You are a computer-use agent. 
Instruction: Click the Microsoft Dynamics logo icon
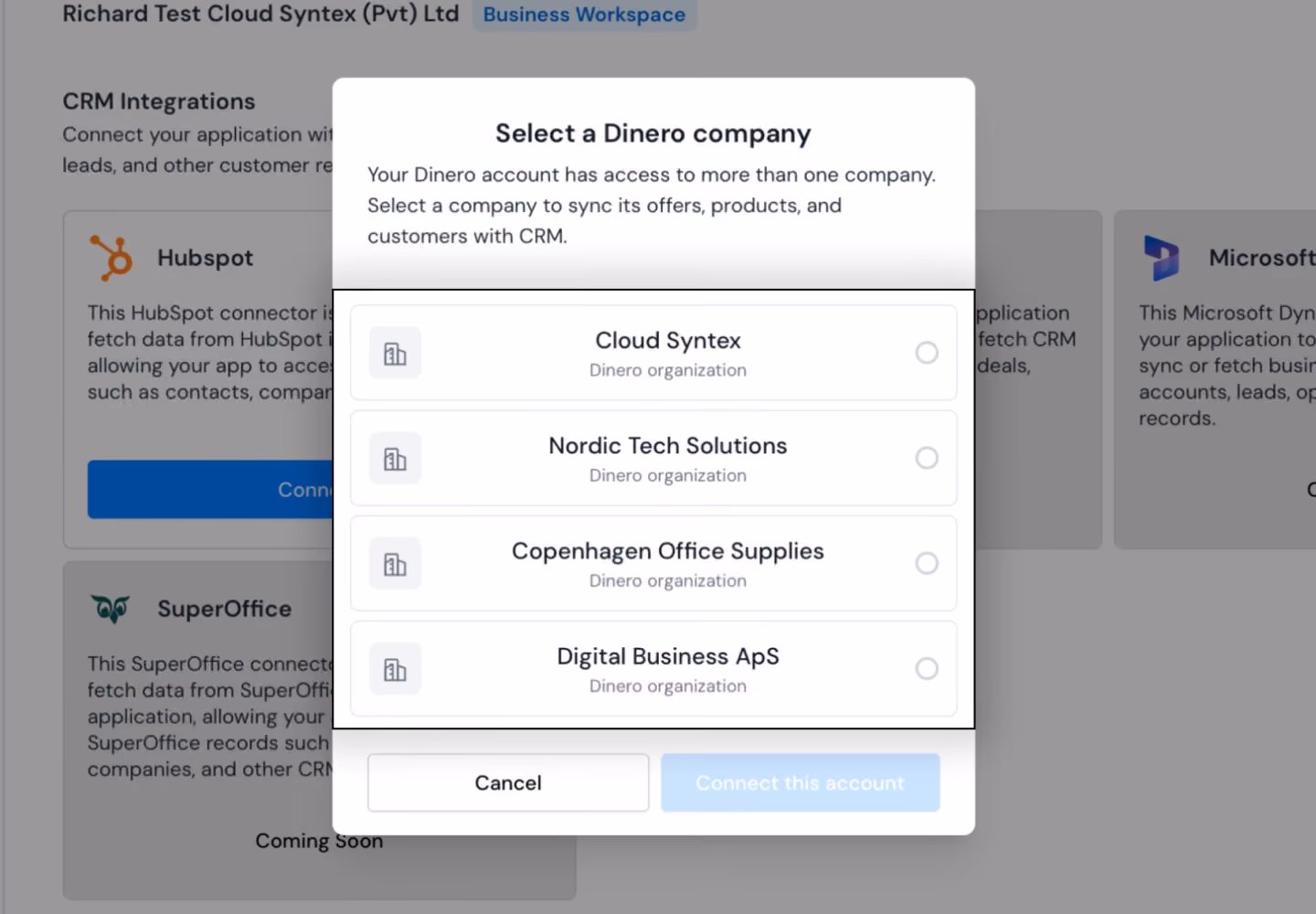click(x=1162, y=258)
